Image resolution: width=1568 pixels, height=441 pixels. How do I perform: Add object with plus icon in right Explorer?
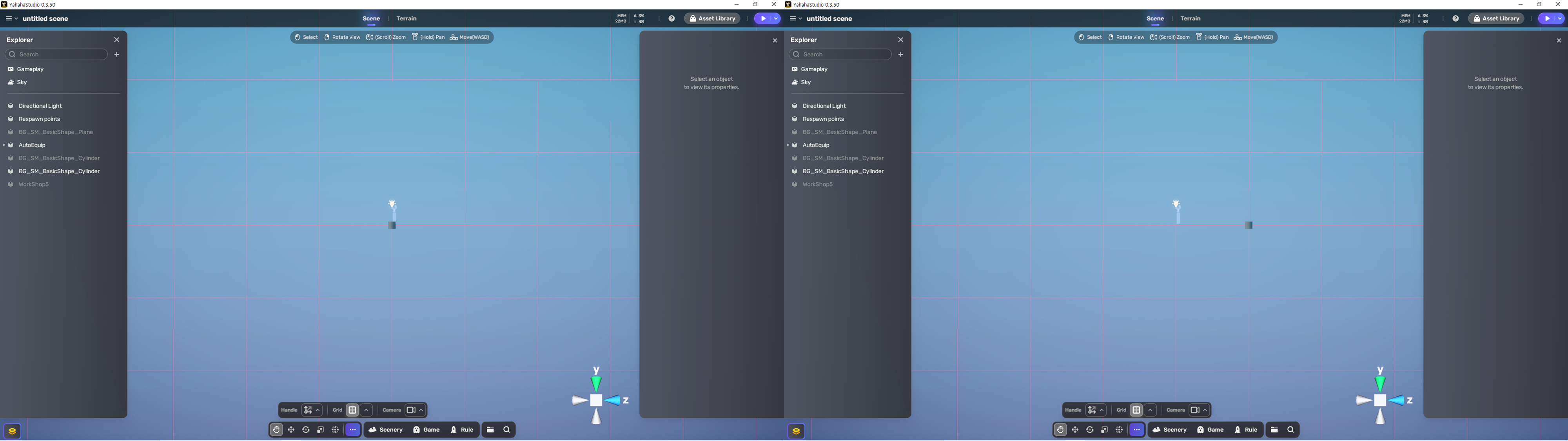901,54
